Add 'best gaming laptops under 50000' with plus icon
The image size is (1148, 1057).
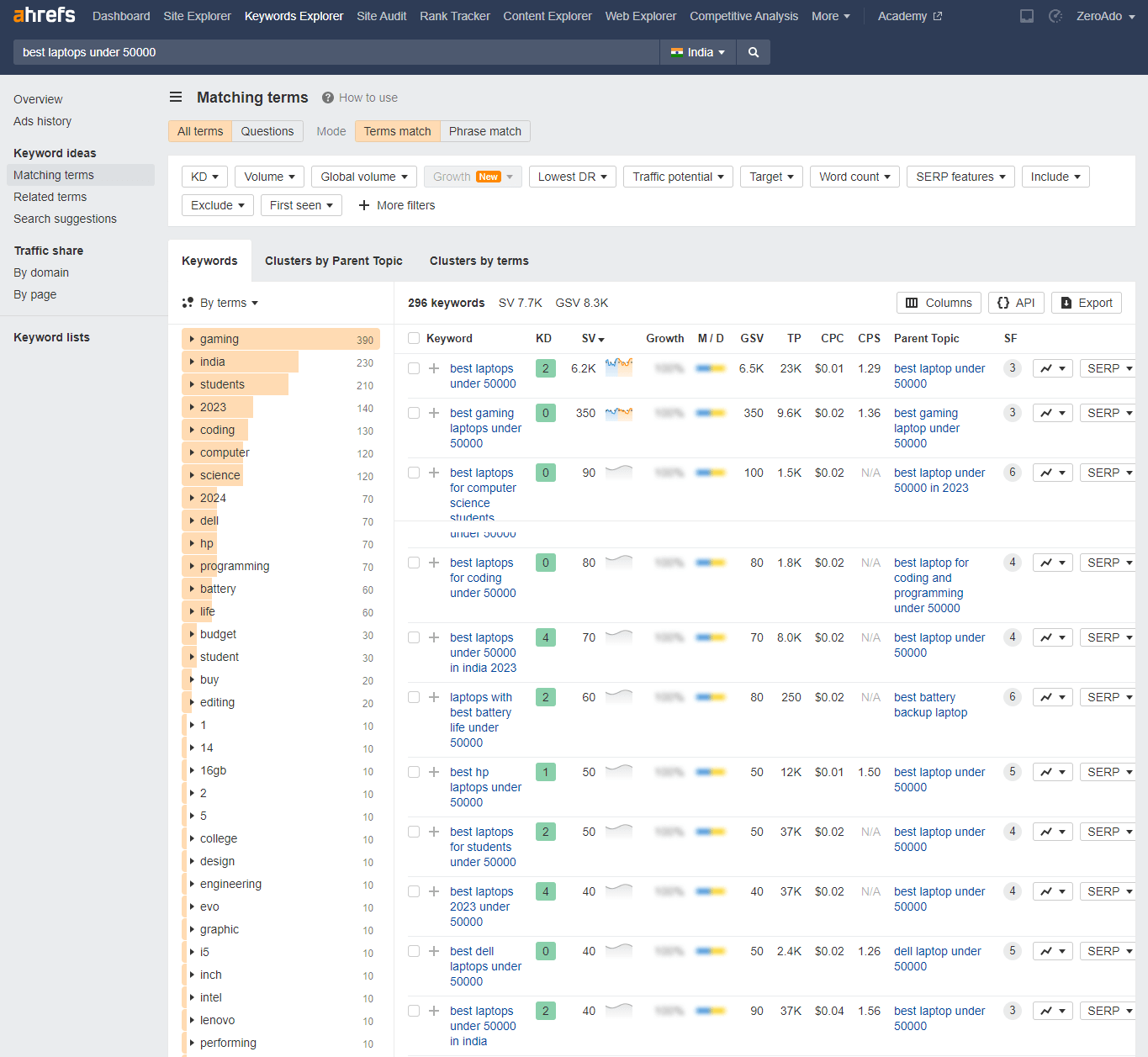click(x=434, y=413)
